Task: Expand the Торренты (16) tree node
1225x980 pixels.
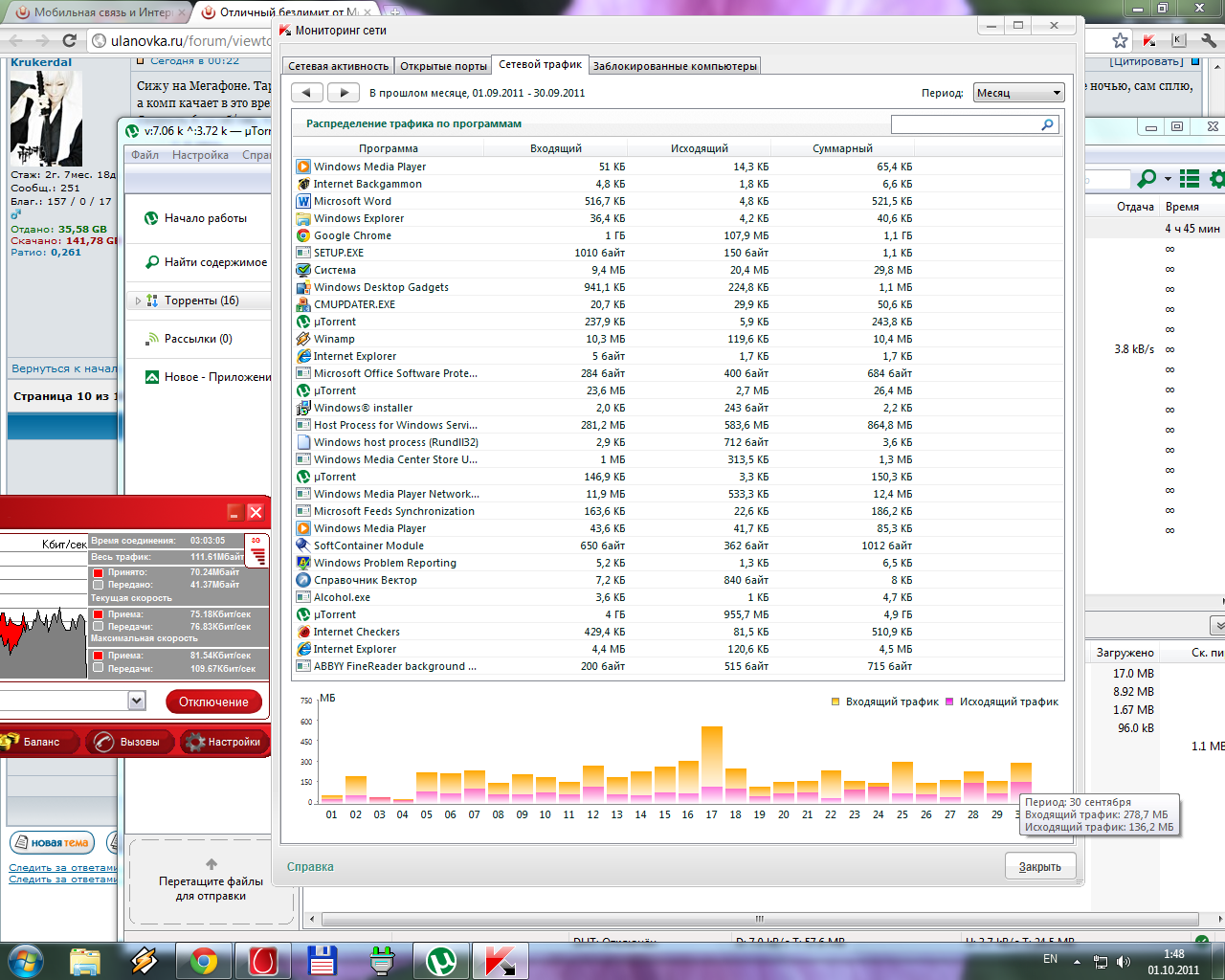Action: (138, 301)
